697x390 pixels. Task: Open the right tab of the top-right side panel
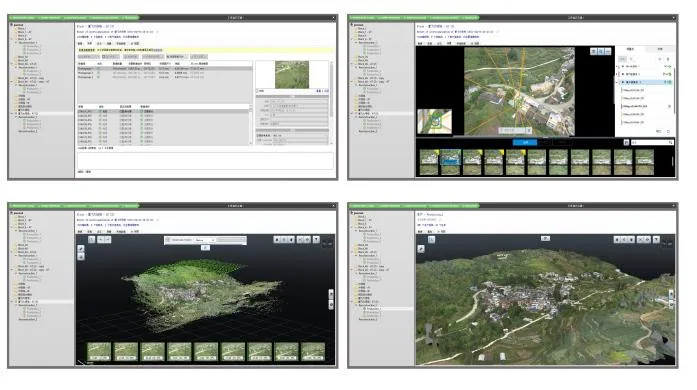(660, 49)
